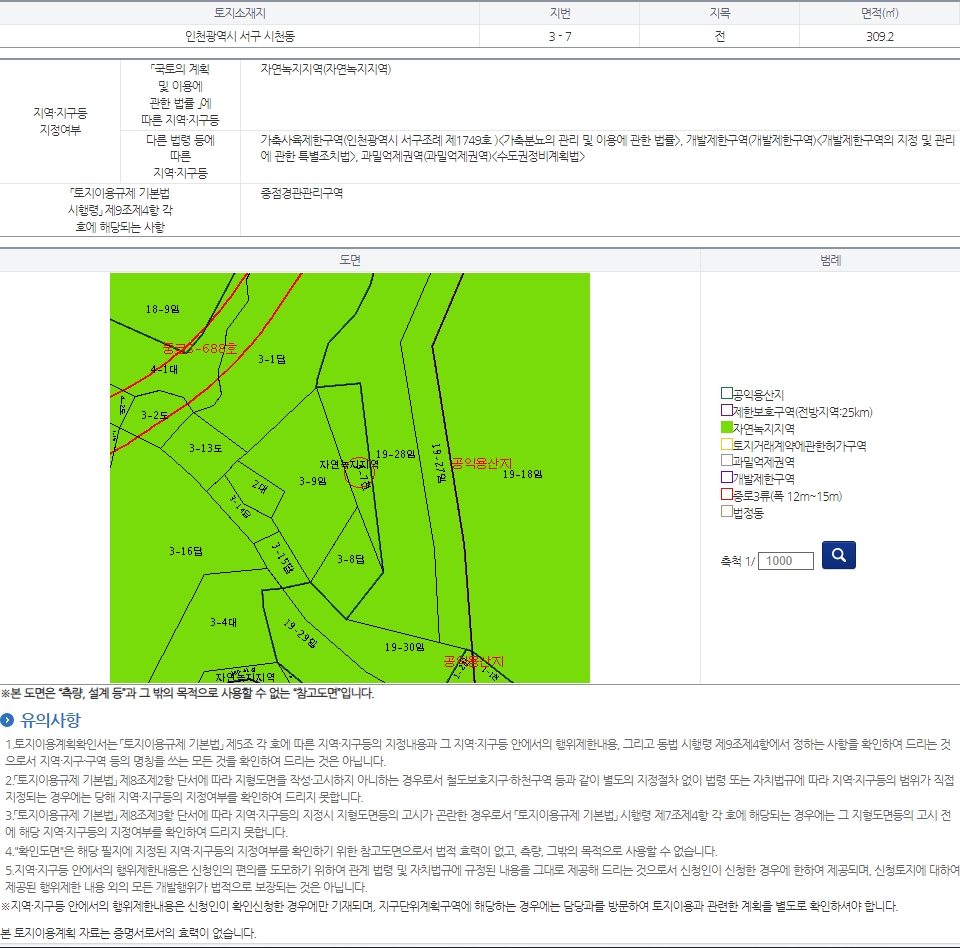Click the yellow 토지거래계약에관한허가구역 legend swatch
Screen dimensions: 960x948
[727, 445]
